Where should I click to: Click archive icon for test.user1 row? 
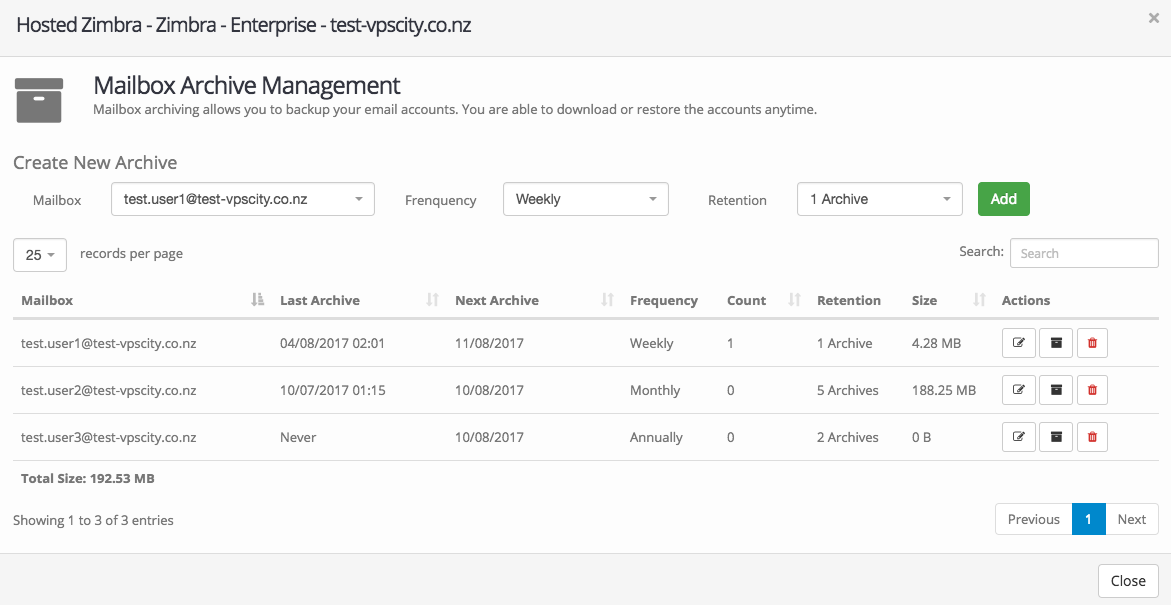point(1055,343)
